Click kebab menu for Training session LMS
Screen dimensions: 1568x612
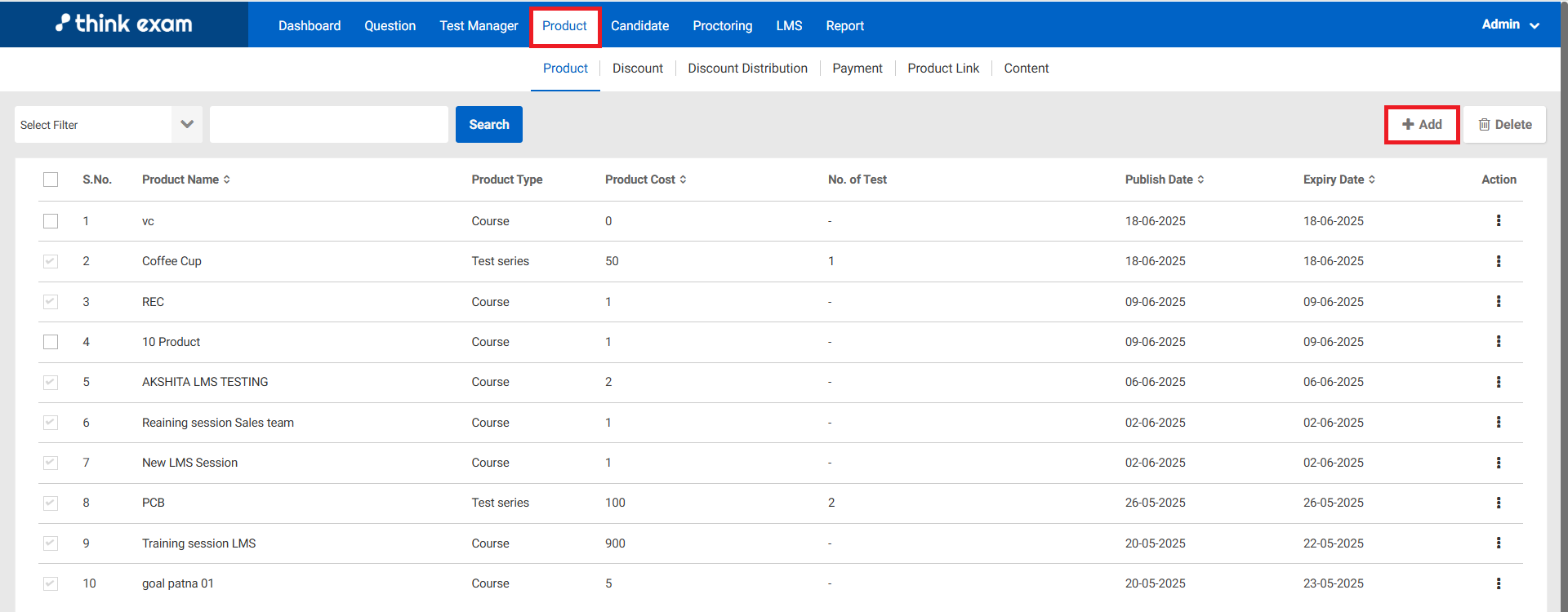(x=1498, y=543)
